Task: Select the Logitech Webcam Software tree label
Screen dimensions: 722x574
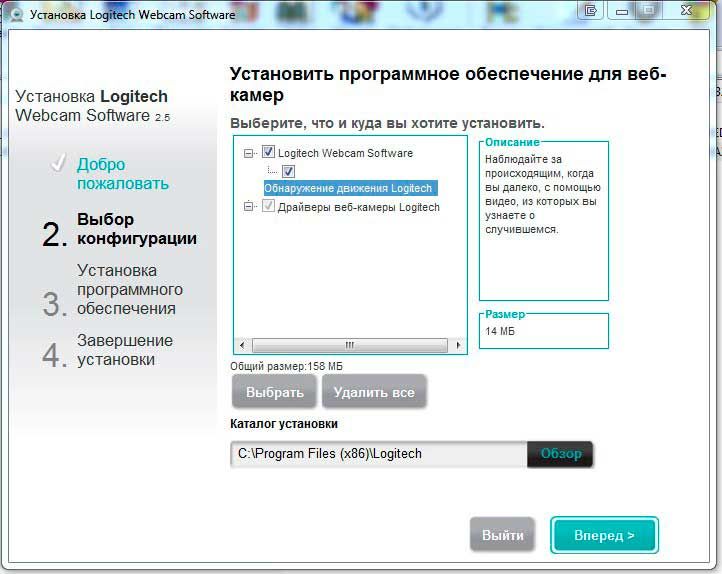Action: (345, 153)
